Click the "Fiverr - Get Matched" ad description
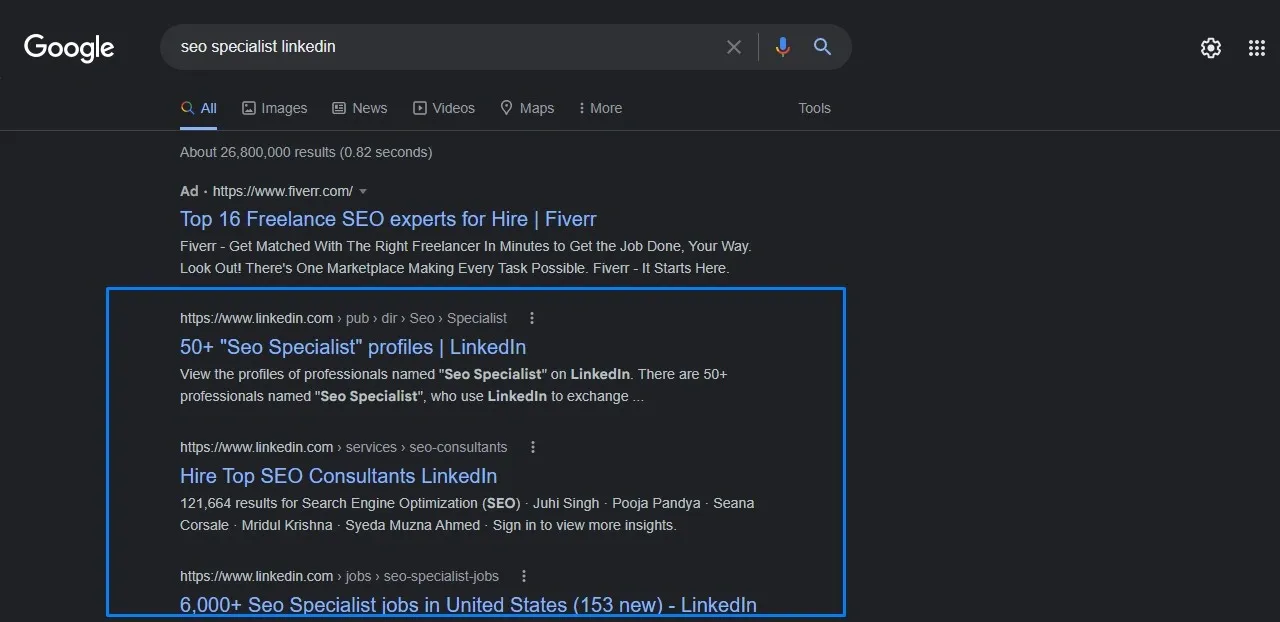Image resolution: width=1280 pixels, height=622 pixels. [x=465, y=257]
